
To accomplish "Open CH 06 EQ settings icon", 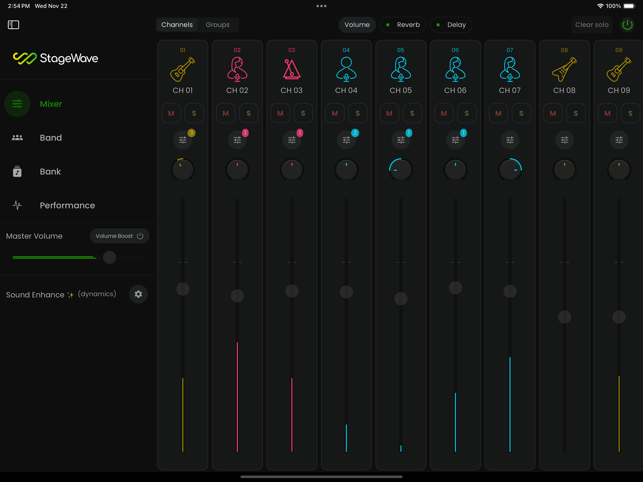I will point(455,140).
